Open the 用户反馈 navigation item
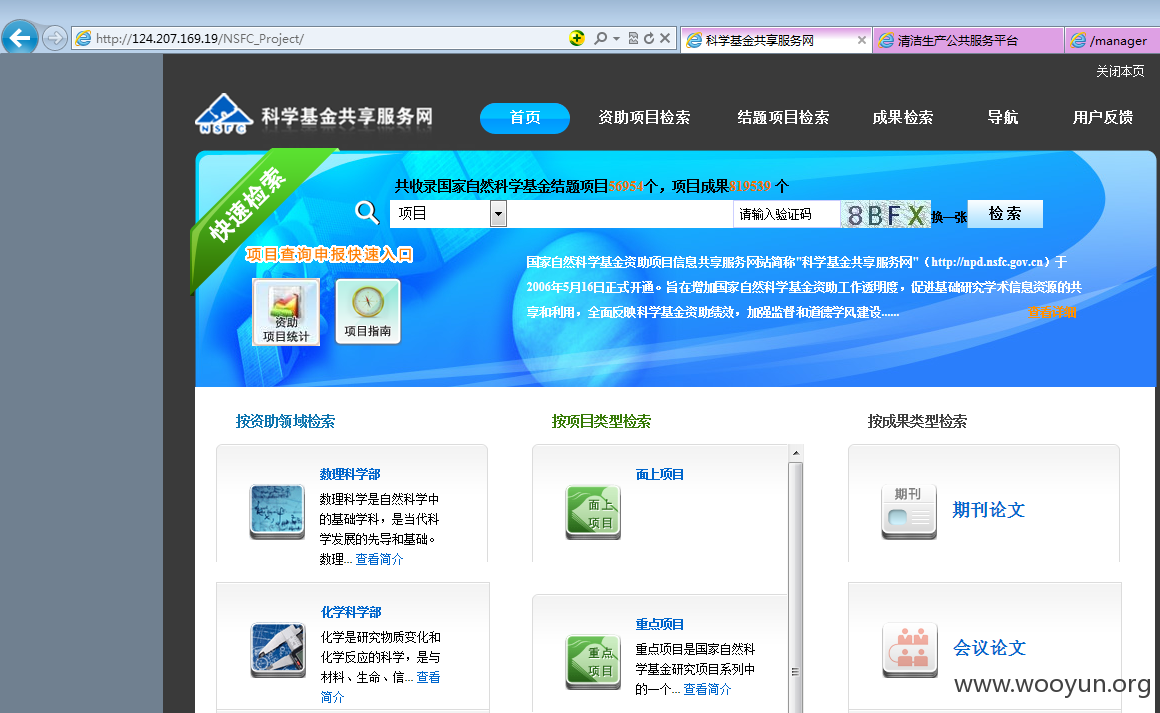This screenshot has height=713, width=1160. coord(1102,118)
